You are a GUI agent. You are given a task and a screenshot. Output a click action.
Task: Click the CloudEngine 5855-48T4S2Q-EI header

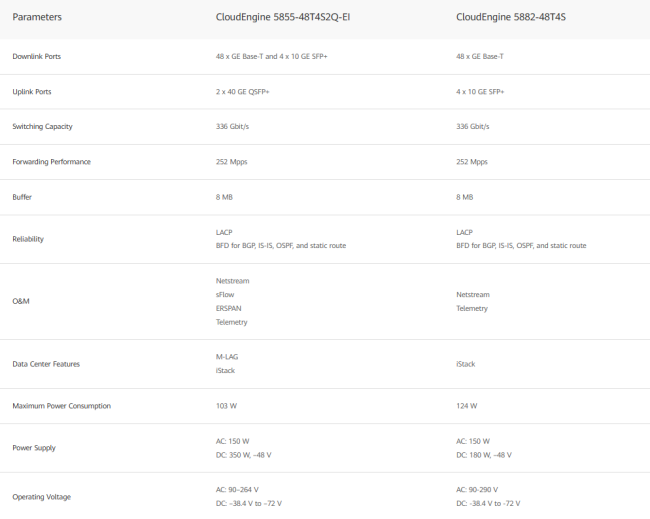point(283,17)
